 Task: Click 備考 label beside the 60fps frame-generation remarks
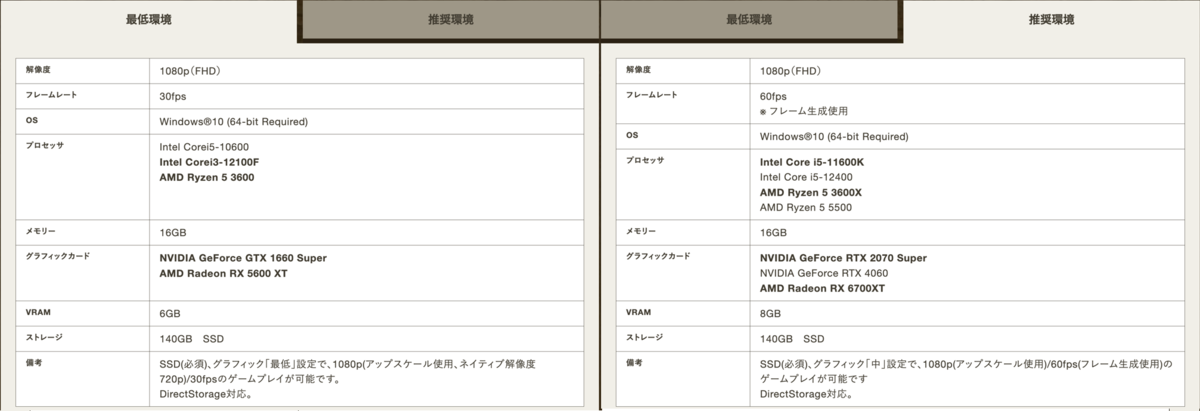634,362
